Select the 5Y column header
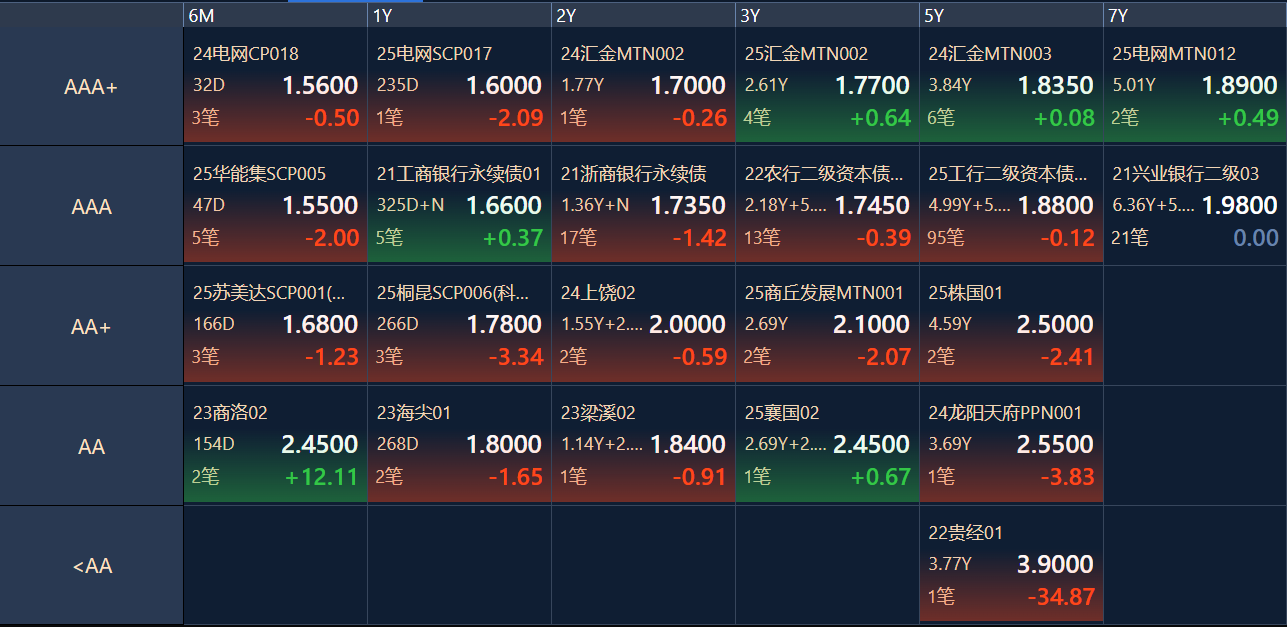 click(1011, 15)
